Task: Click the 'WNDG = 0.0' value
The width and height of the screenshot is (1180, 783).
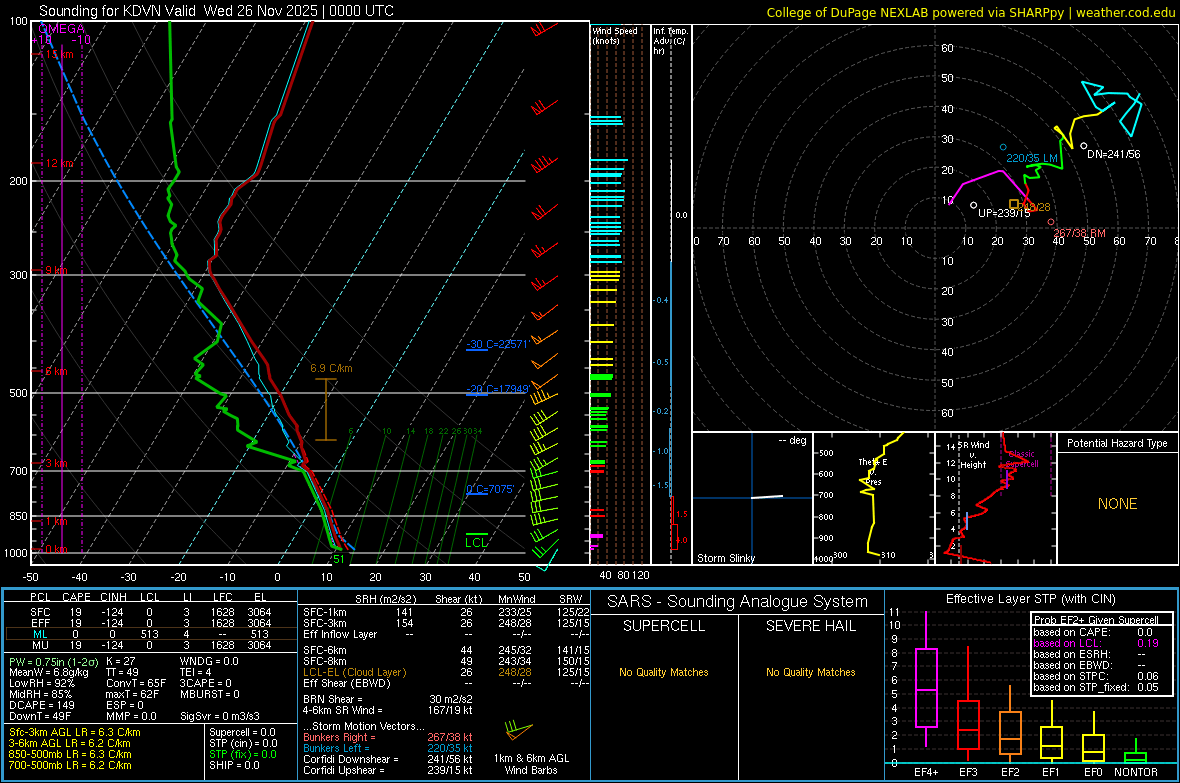Action: (x=209, y=661)
